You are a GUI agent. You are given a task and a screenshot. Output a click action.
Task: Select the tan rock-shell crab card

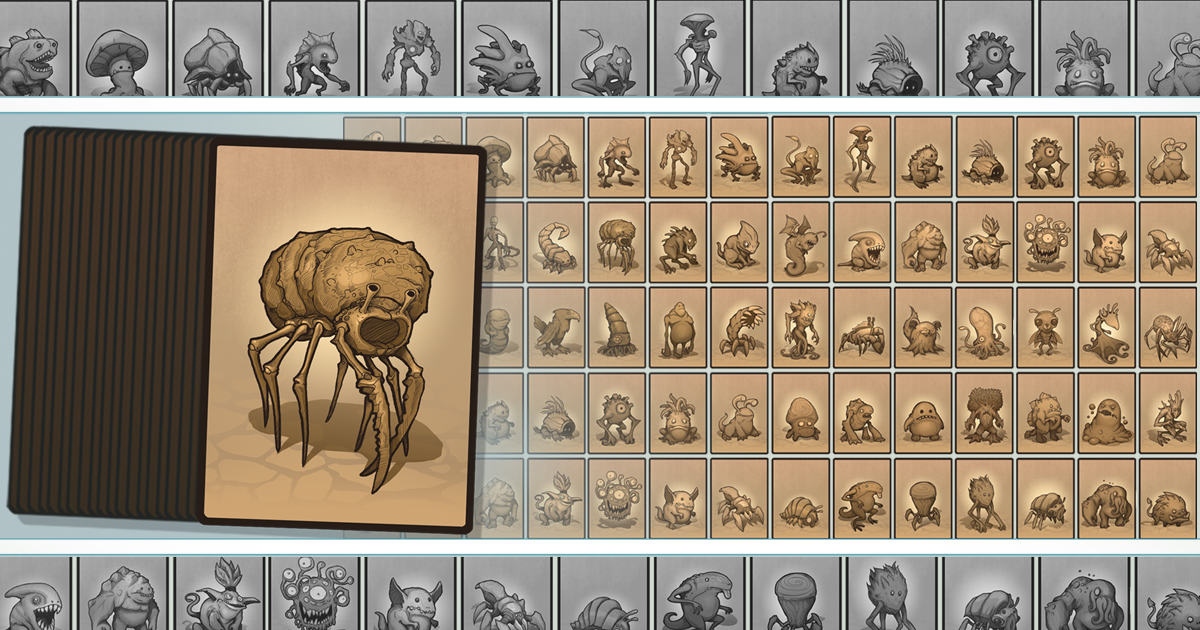(556, 156)
